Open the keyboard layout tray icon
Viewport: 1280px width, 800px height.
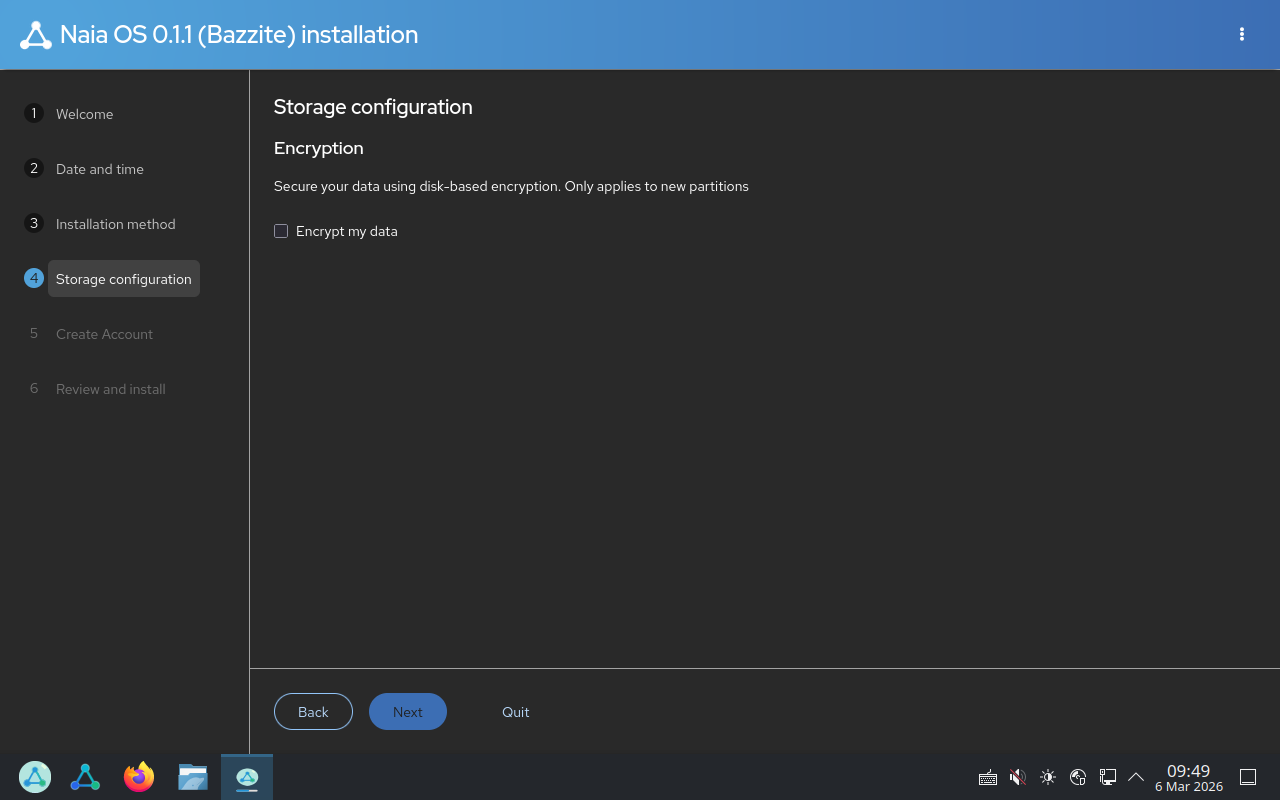tap(988, 777)
